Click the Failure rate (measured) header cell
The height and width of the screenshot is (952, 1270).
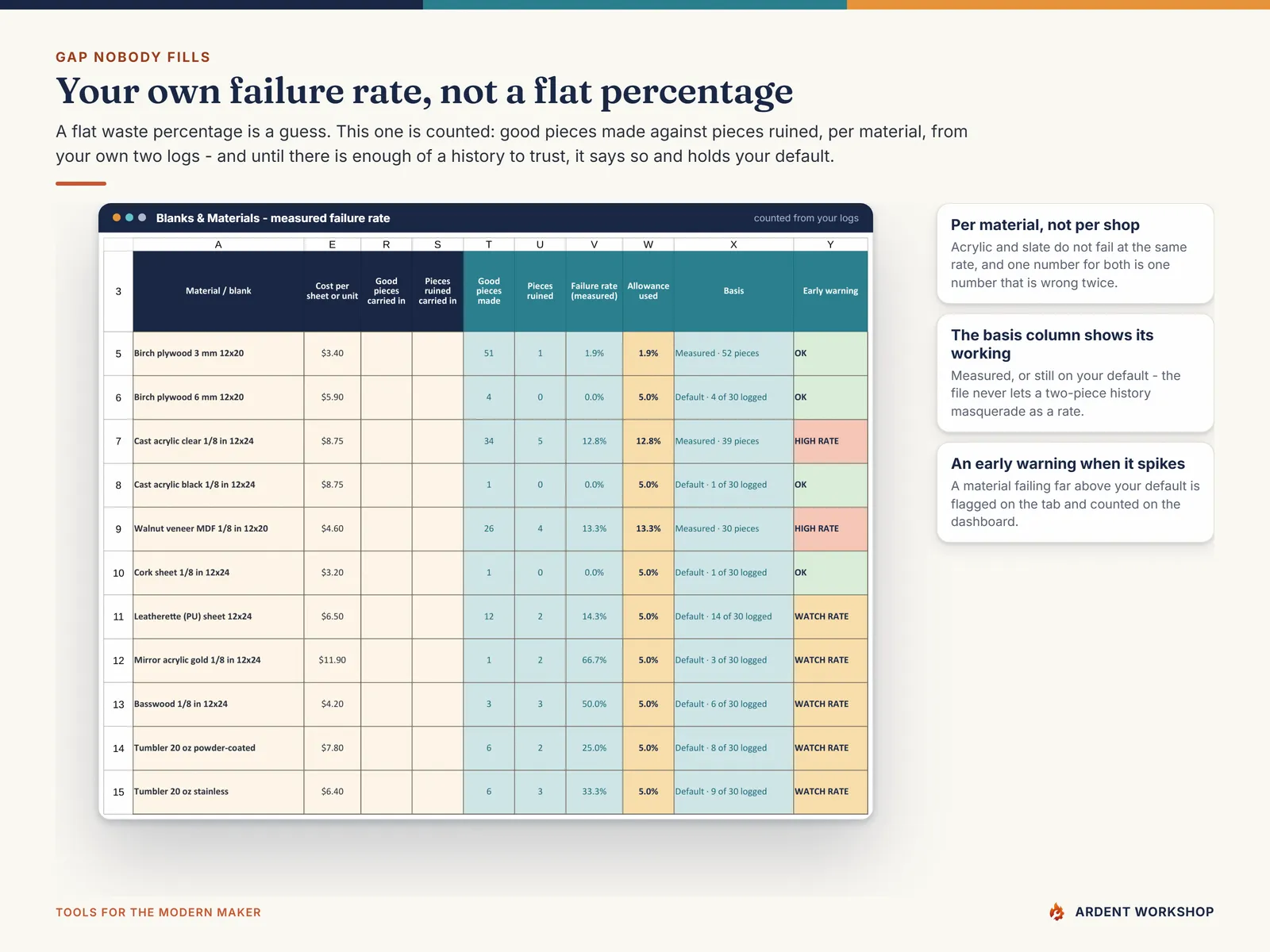(x=595, y=291)
